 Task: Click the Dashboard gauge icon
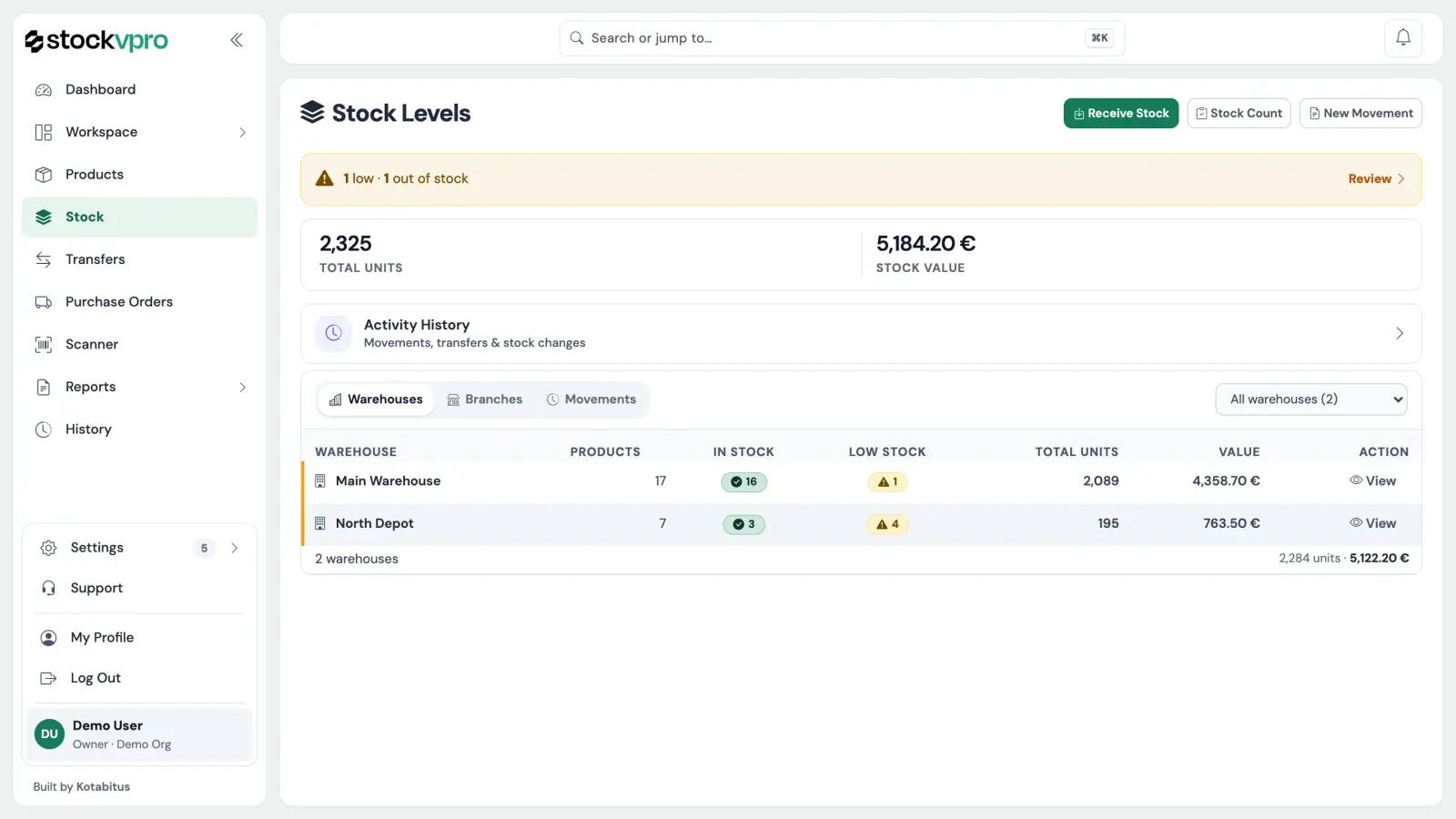(44, 90)
